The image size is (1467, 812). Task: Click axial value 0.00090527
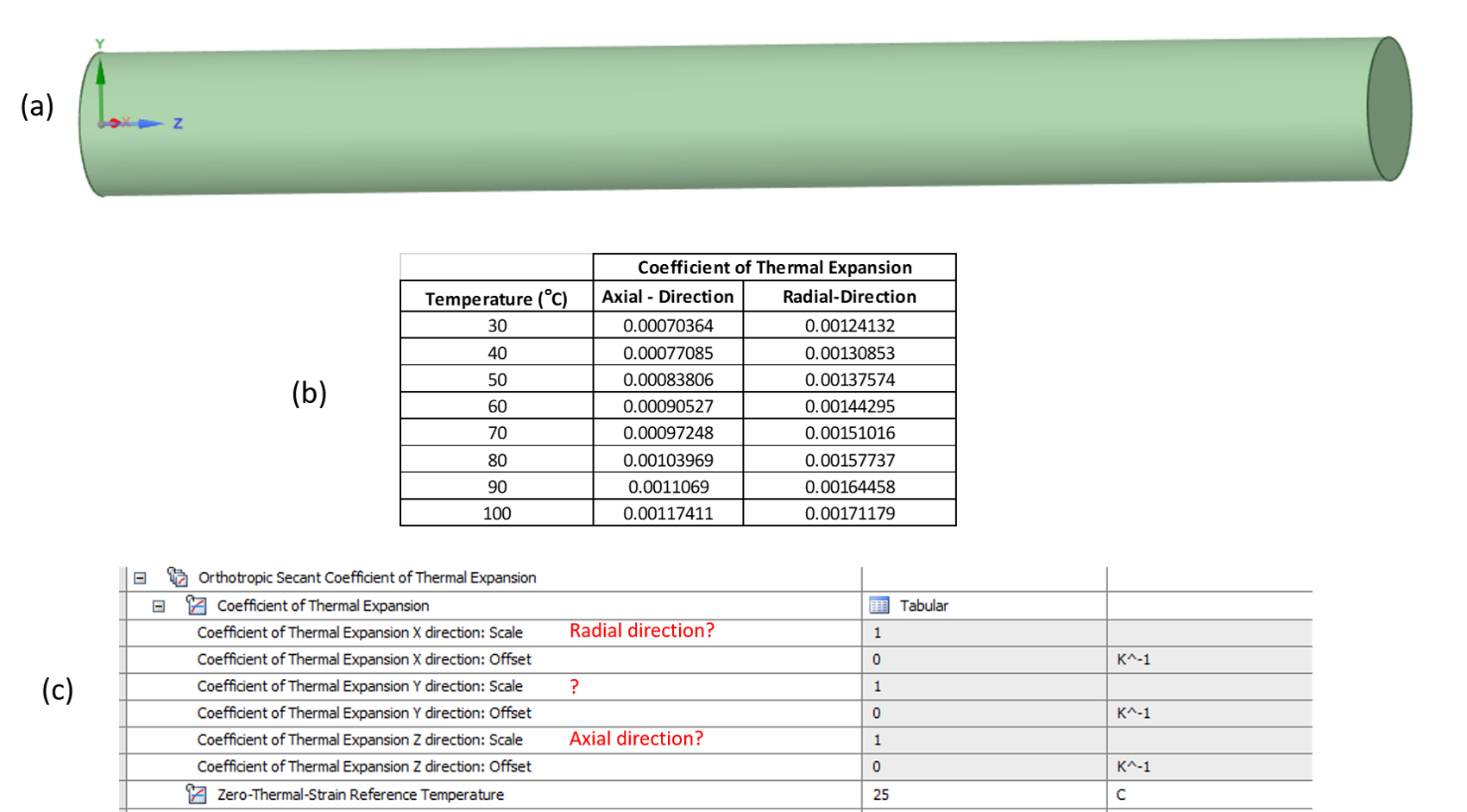(x=668, y=406)
